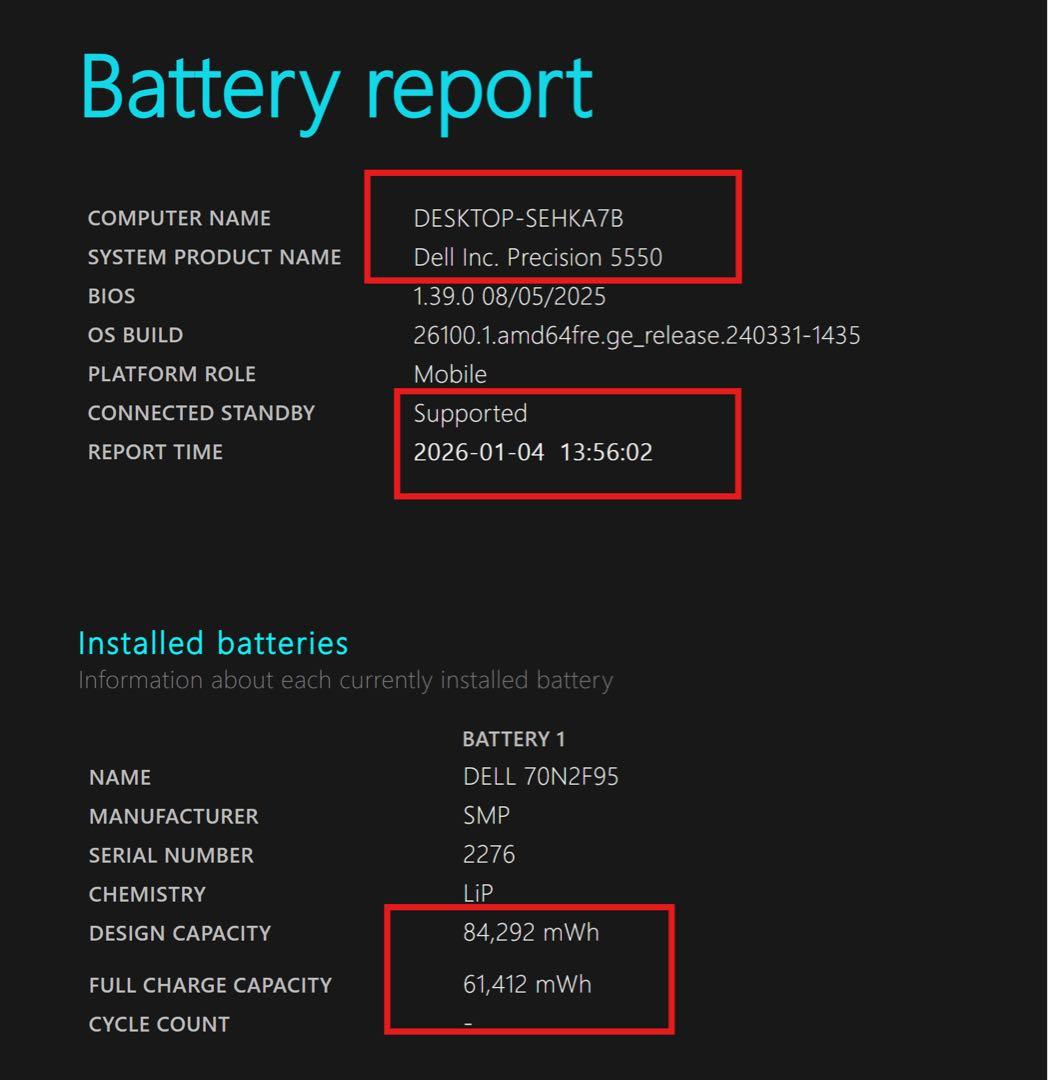Click the "CYCLE COUNT" row label
The height and width of the screenshot is (1080, 1048).
(159, 1024)
